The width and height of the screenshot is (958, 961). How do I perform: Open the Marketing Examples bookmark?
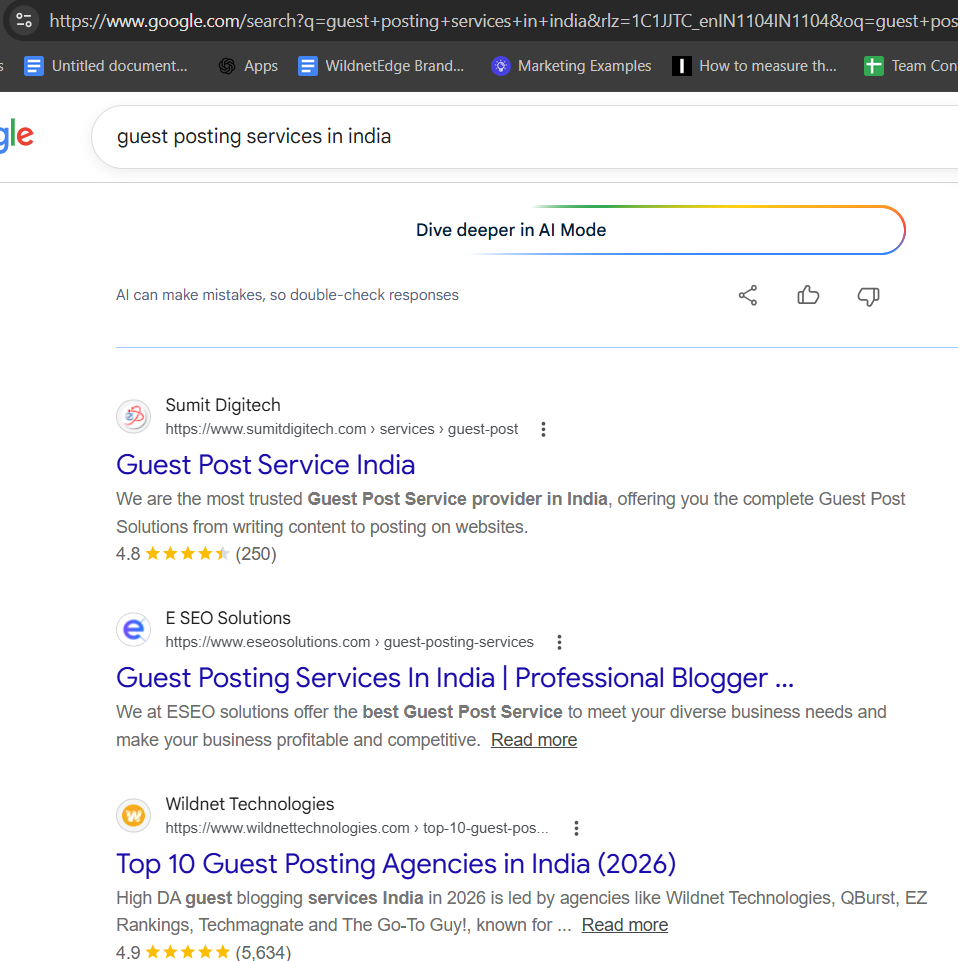(571, 66)
